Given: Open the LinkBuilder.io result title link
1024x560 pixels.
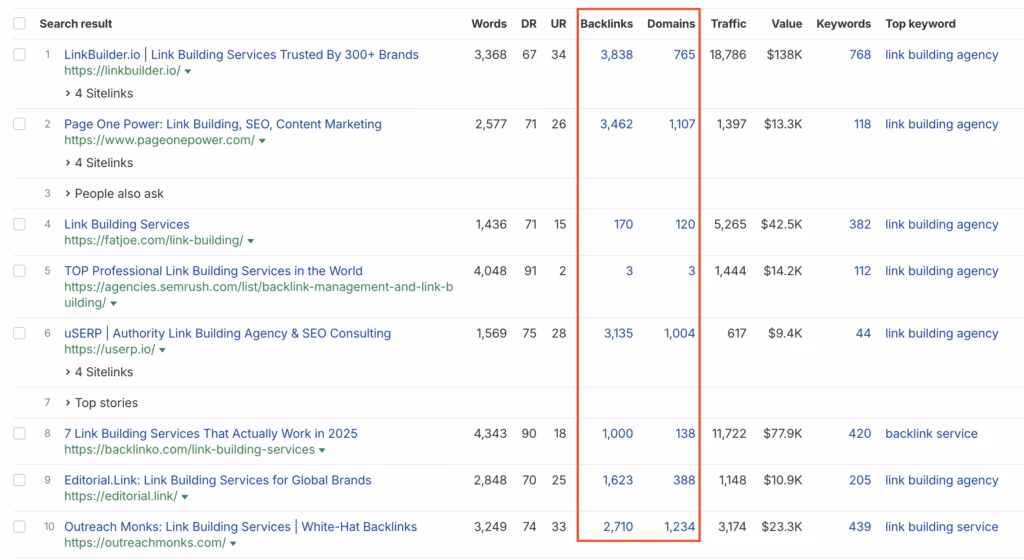Looking at the screenshot, I should pos(241,55).
